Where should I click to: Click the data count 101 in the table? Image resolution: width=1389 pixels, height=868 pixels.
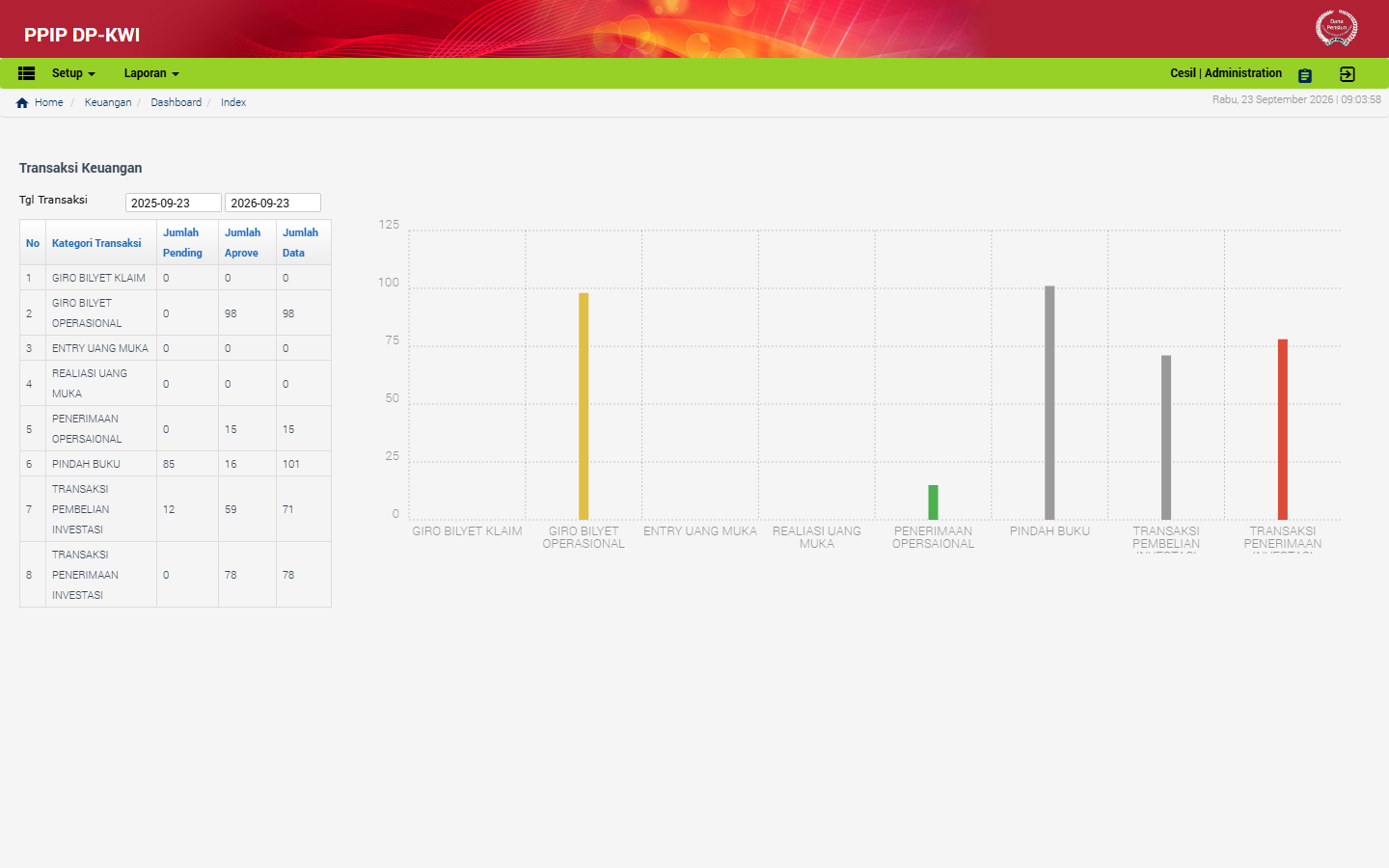coord(291,464)
